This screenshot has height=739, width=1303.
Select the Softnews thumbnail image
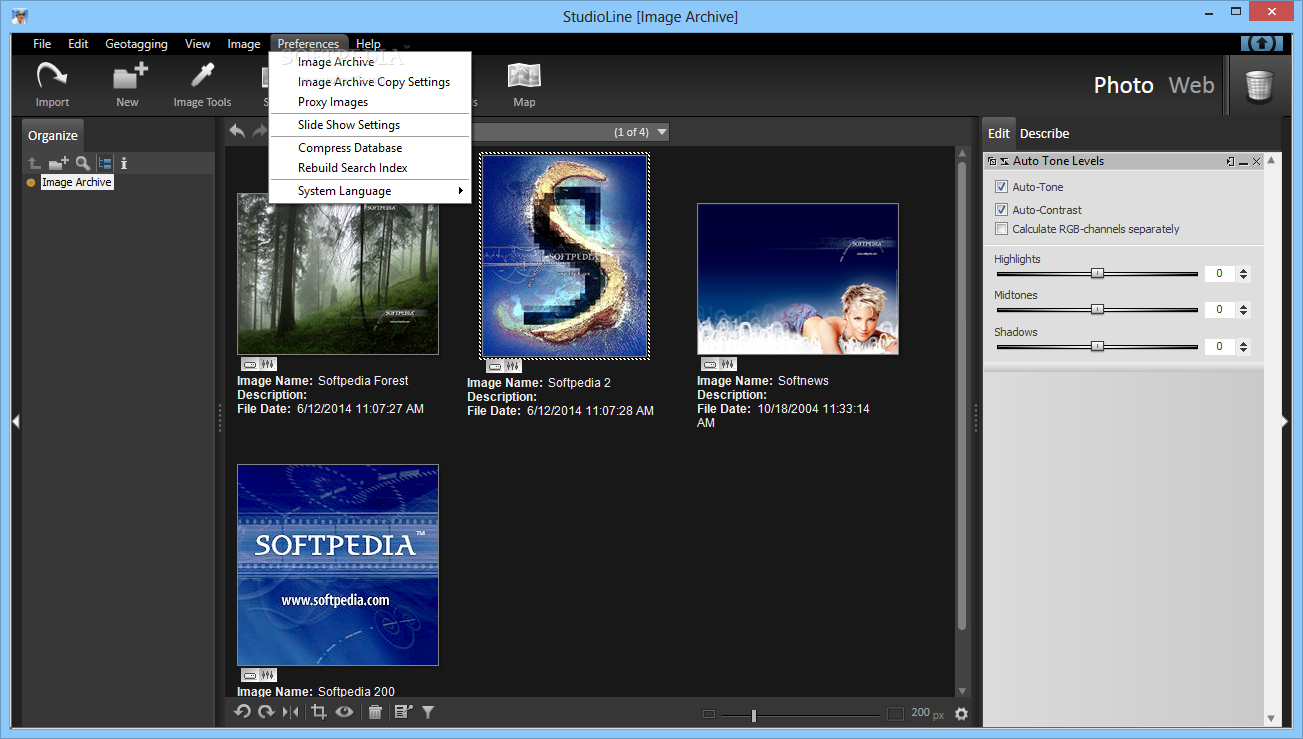click(x=797, y=279)
